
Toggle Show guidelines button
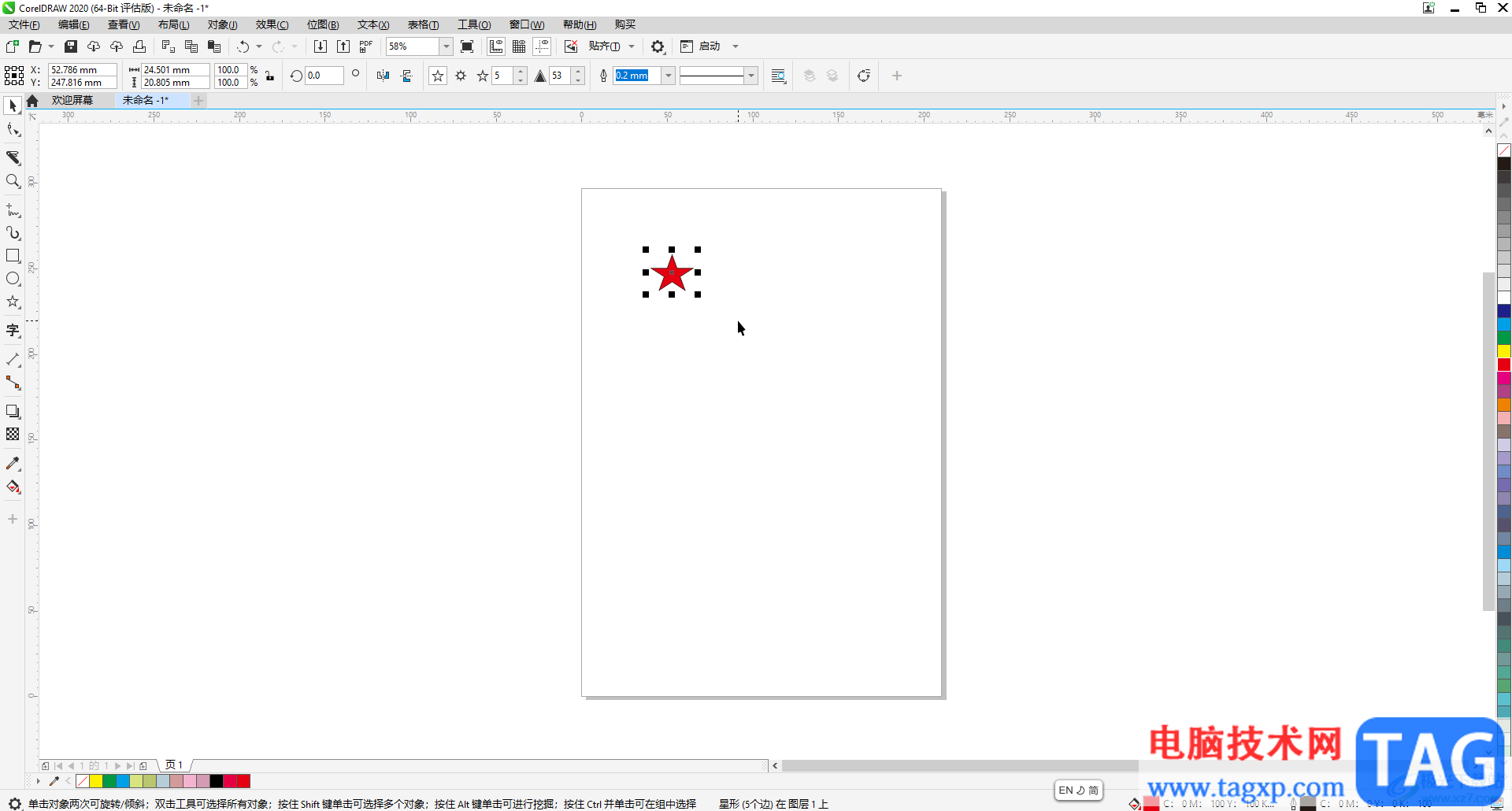[542, 46]
